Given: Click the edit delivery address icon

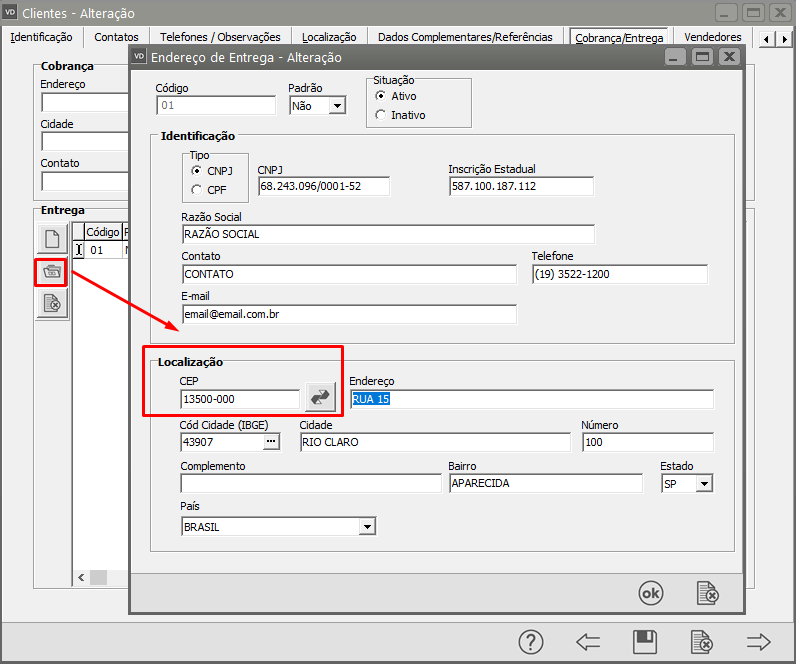Looking at the screenshot, I should tap(52, 272).
